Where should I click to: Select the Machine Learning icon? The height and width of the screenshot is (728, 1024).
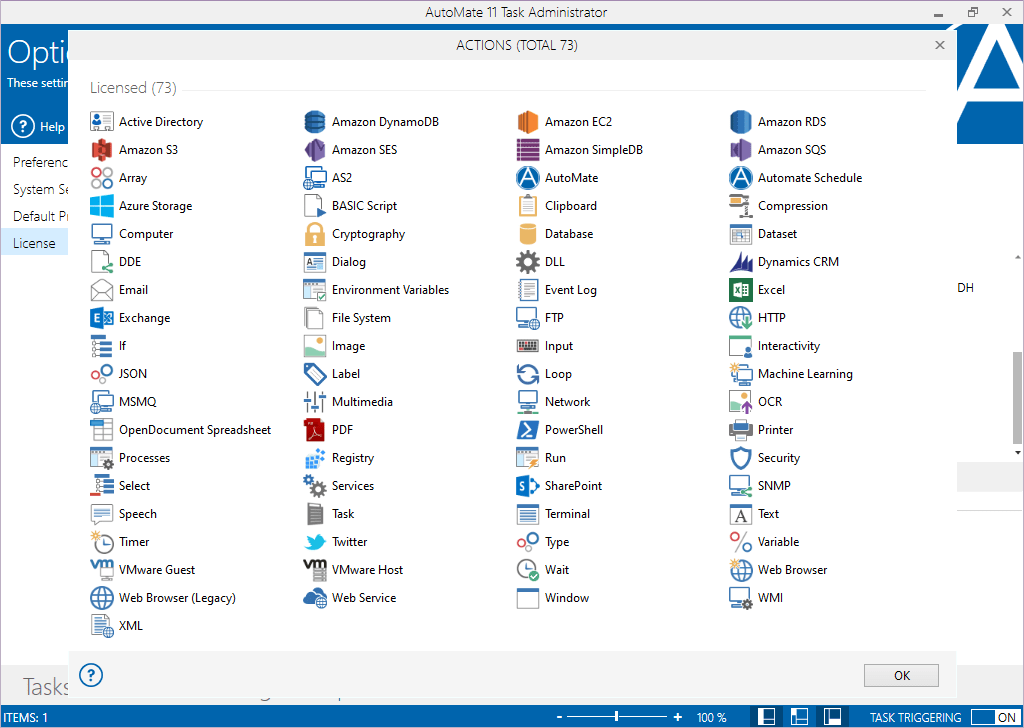coord(741,374)
